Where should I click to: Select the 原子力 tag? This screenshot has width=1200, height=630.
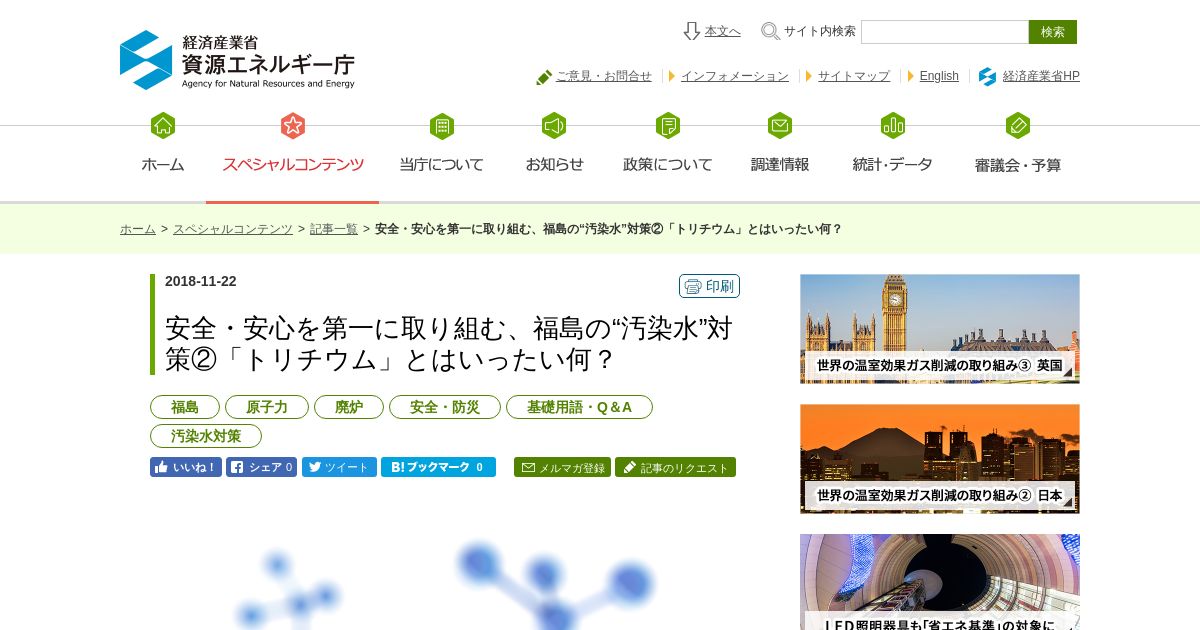(267, 407)
